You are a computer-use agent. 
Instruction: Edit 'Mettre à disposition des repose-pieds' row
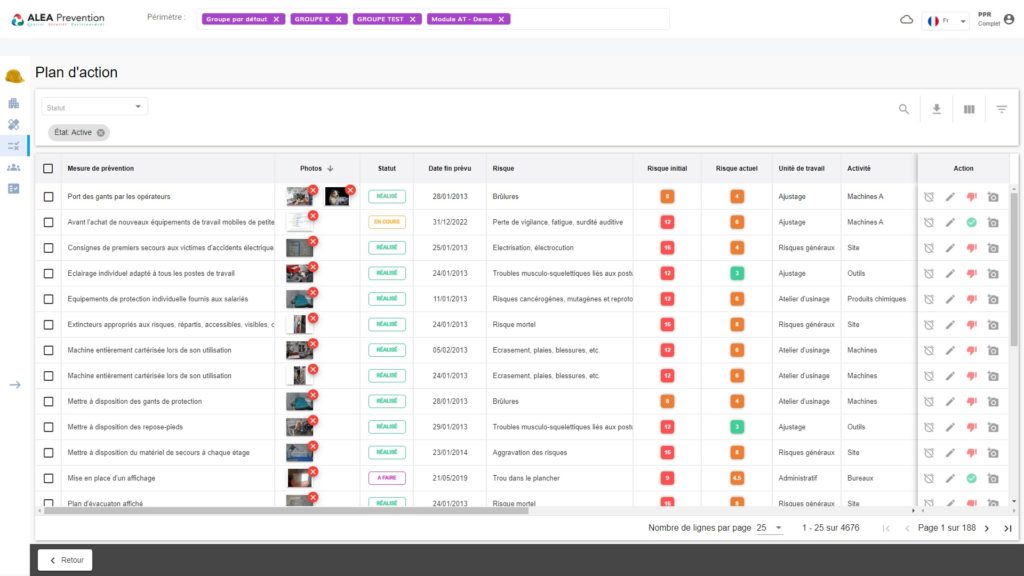pos(950,427)
